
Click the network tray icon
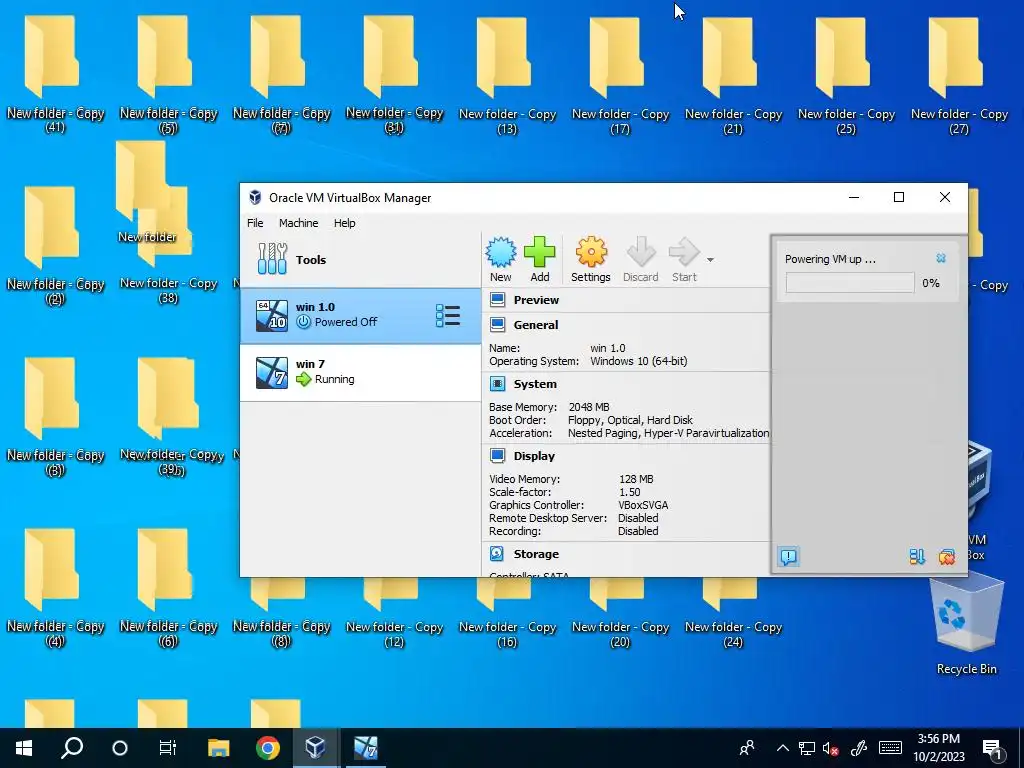click(x=807, y=748)
